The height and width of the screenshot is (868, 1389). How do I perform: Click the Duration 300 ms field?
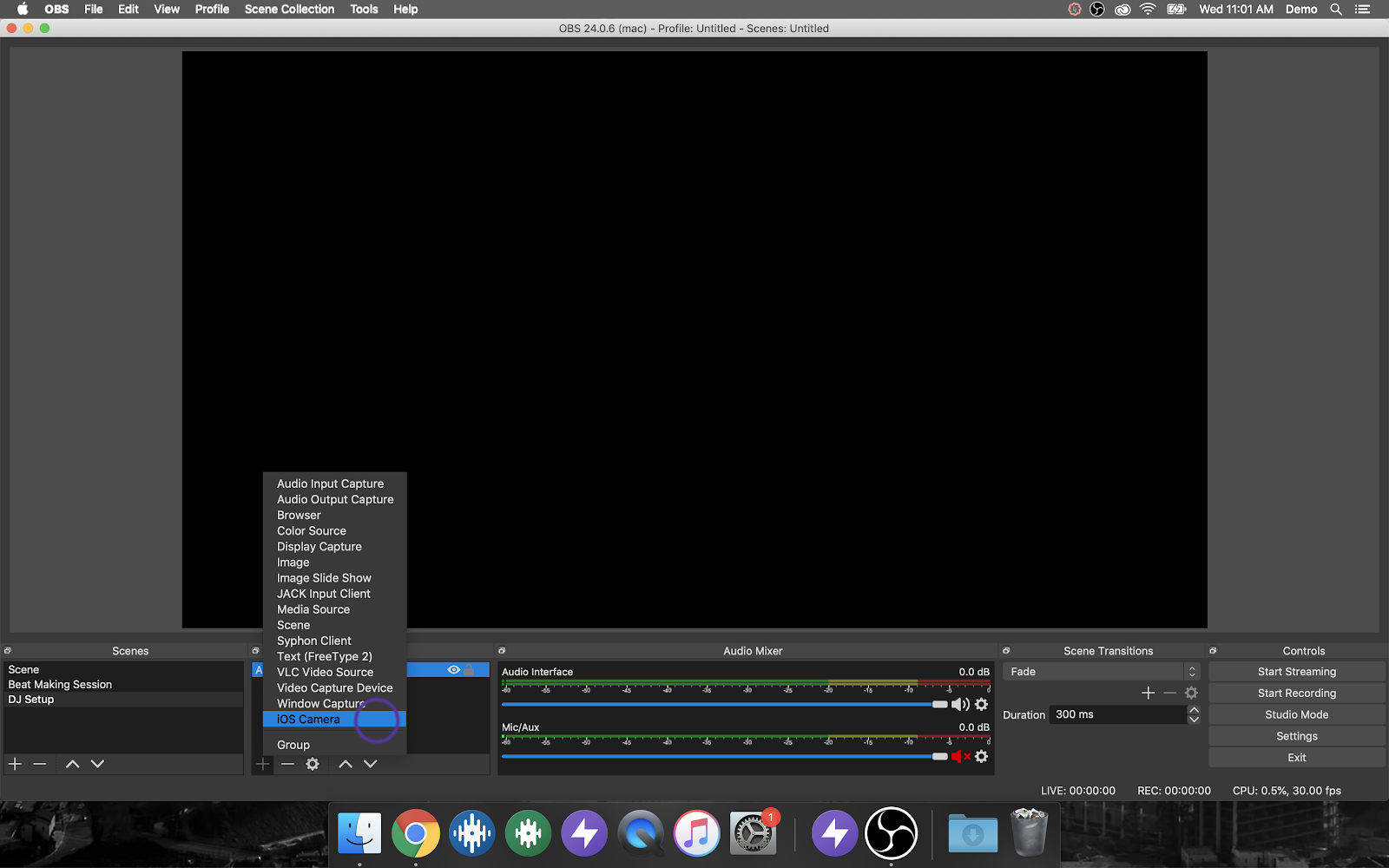point(1117,714)
